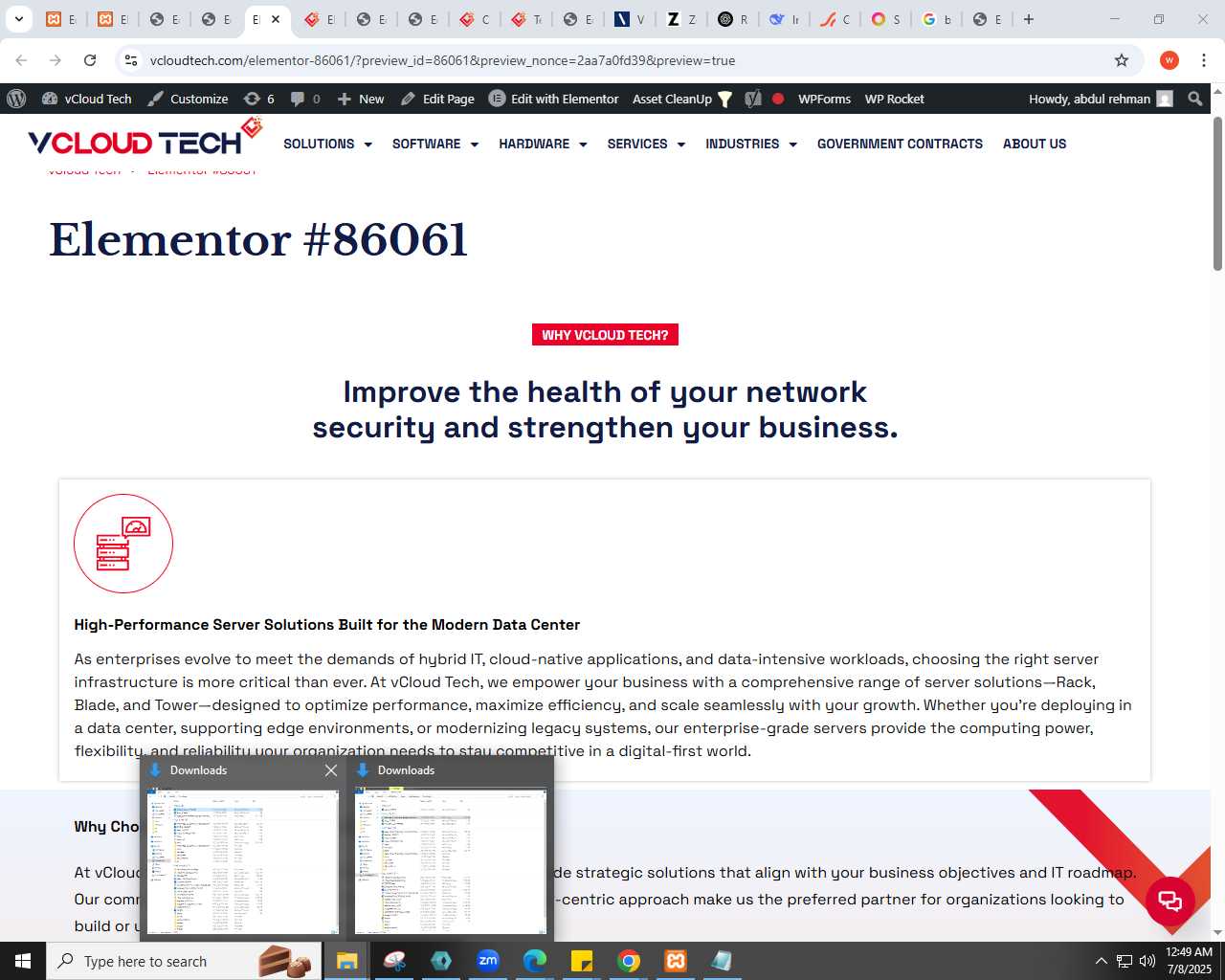Click the WordPress logo in admin bar
This screenshot has height=980, width=1225.
pyautogui.click(x=16, y=99)
